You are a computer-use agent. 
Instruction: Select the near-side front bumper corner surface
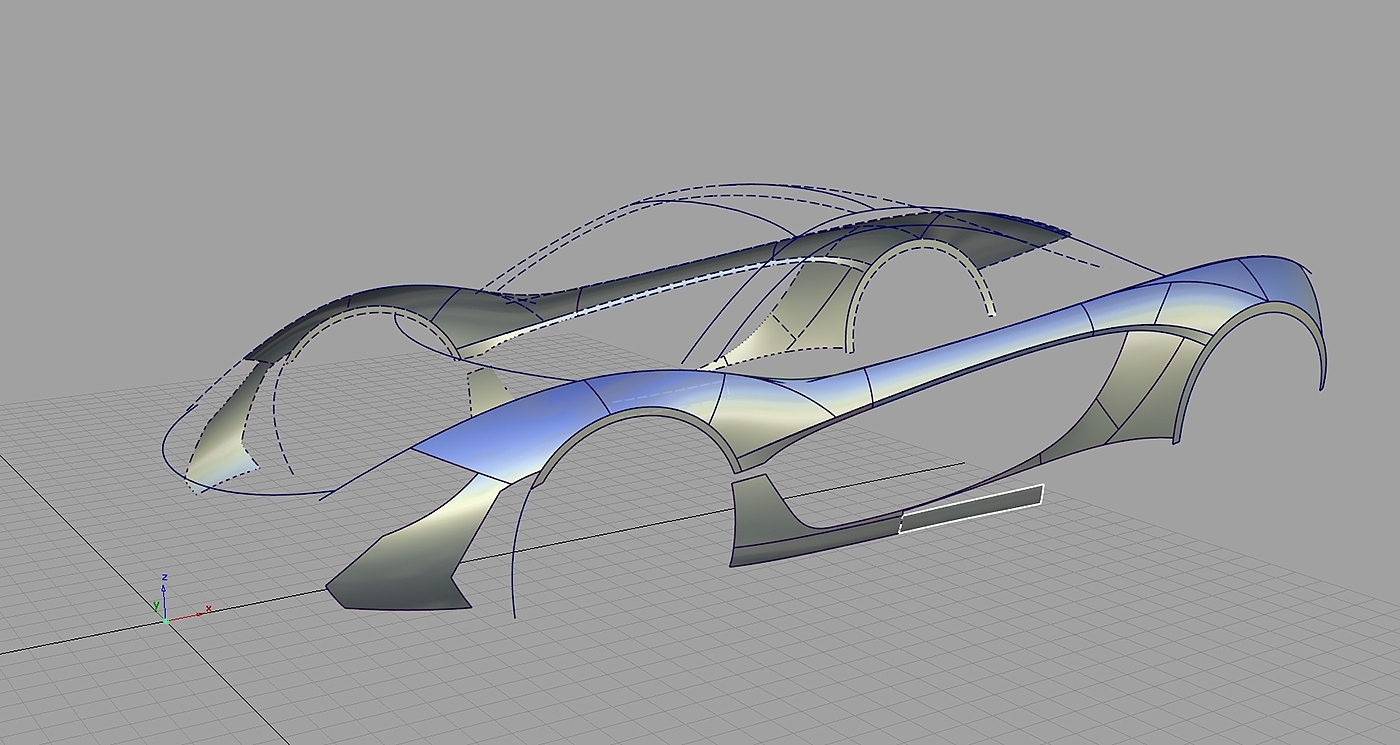click(405, 575)
